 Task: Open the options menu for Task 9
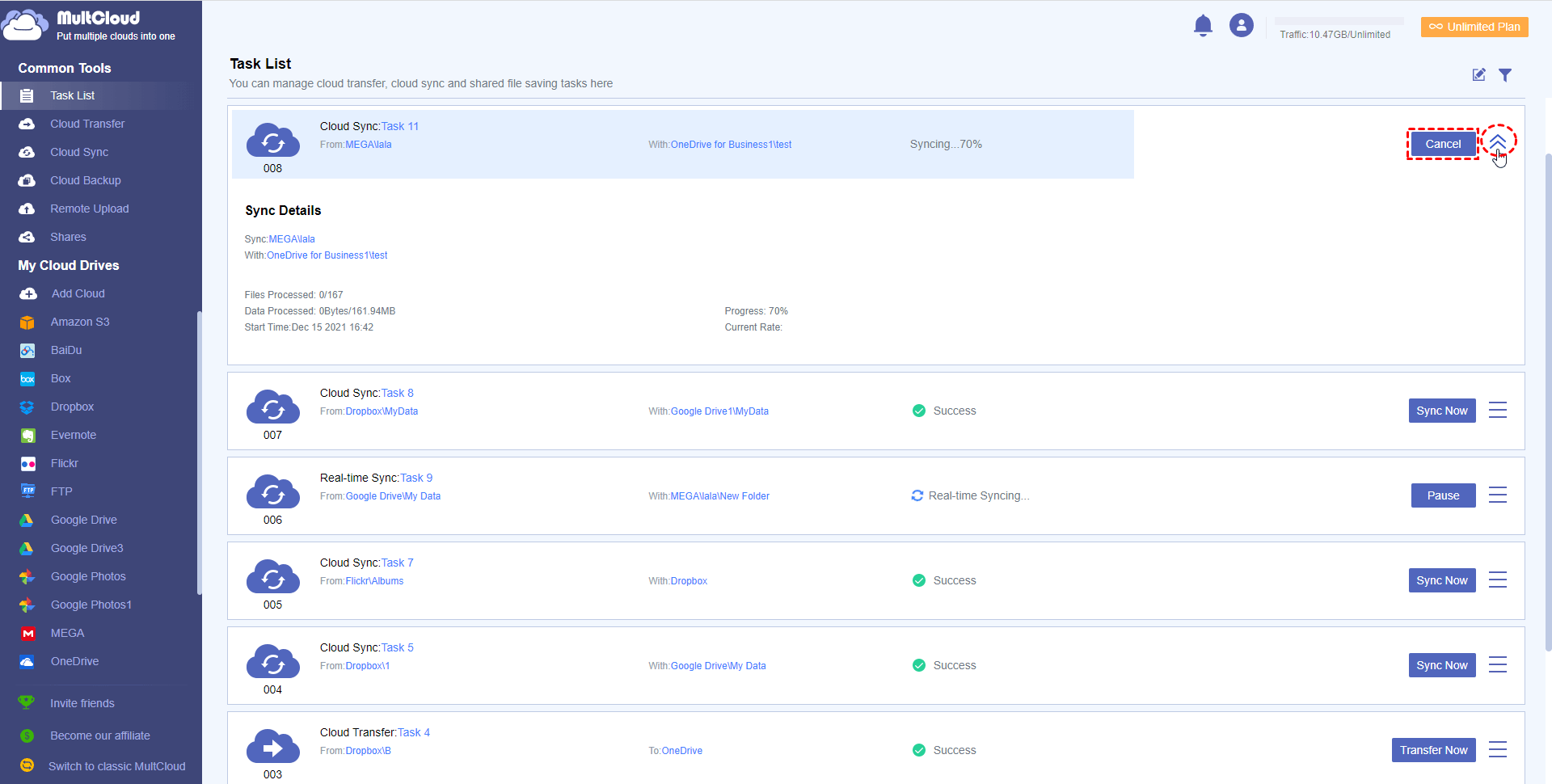pos(1497,495)
